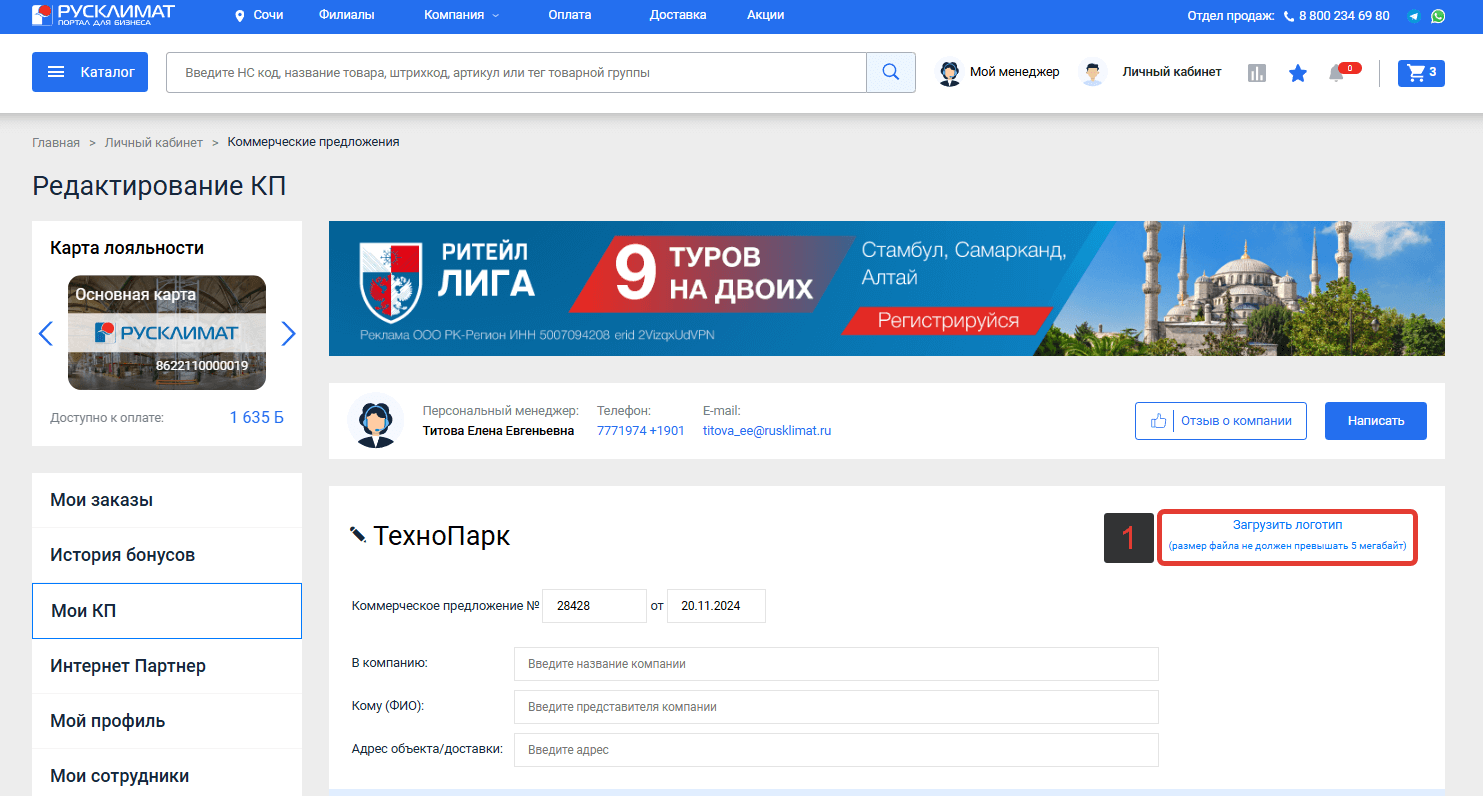Go to Главная breadcrumb

(x=56, y=142)
